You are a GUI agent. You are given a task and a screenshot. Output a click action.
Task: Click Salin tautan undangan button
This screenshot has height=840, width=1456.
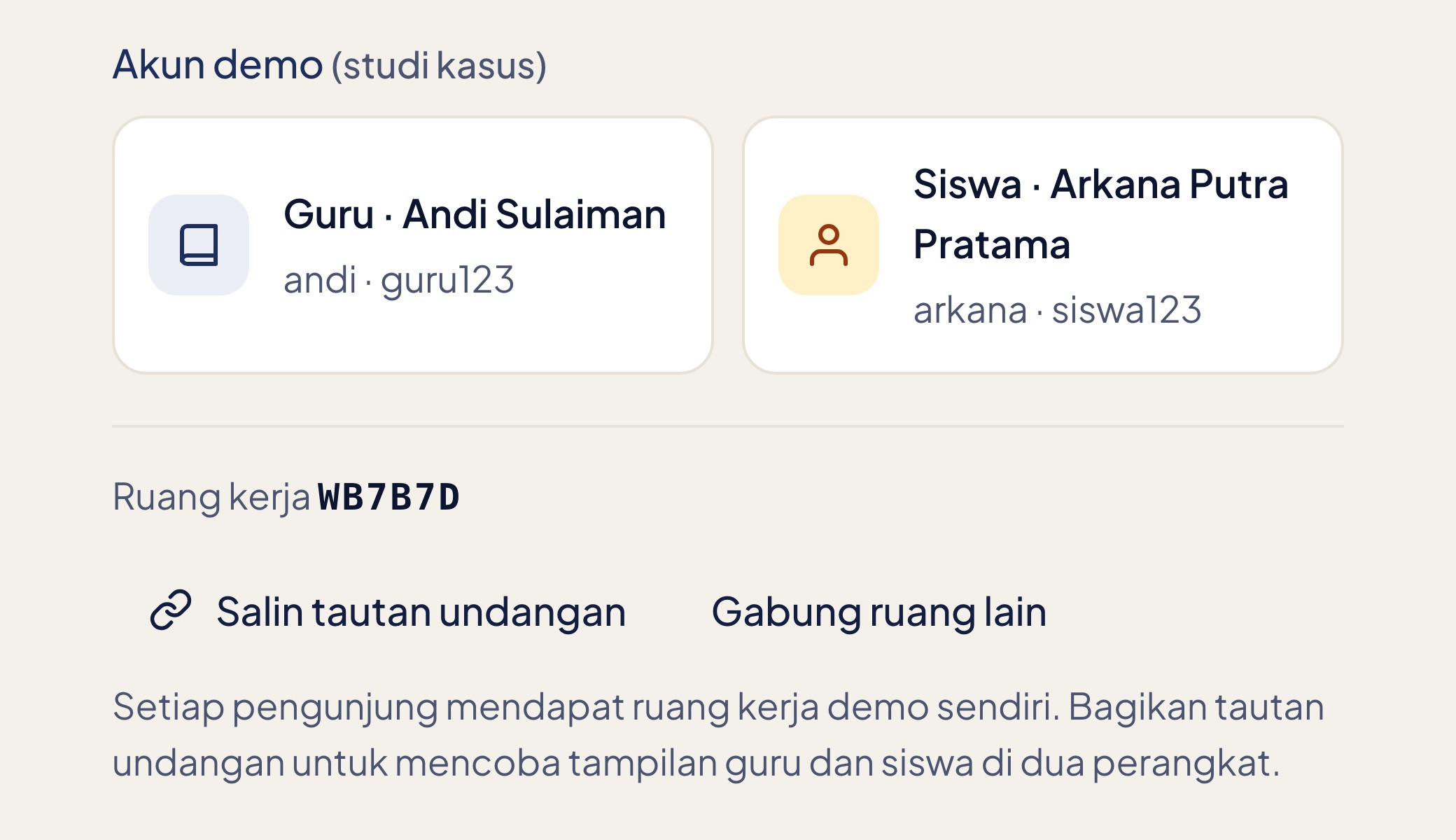click(388, 611)
